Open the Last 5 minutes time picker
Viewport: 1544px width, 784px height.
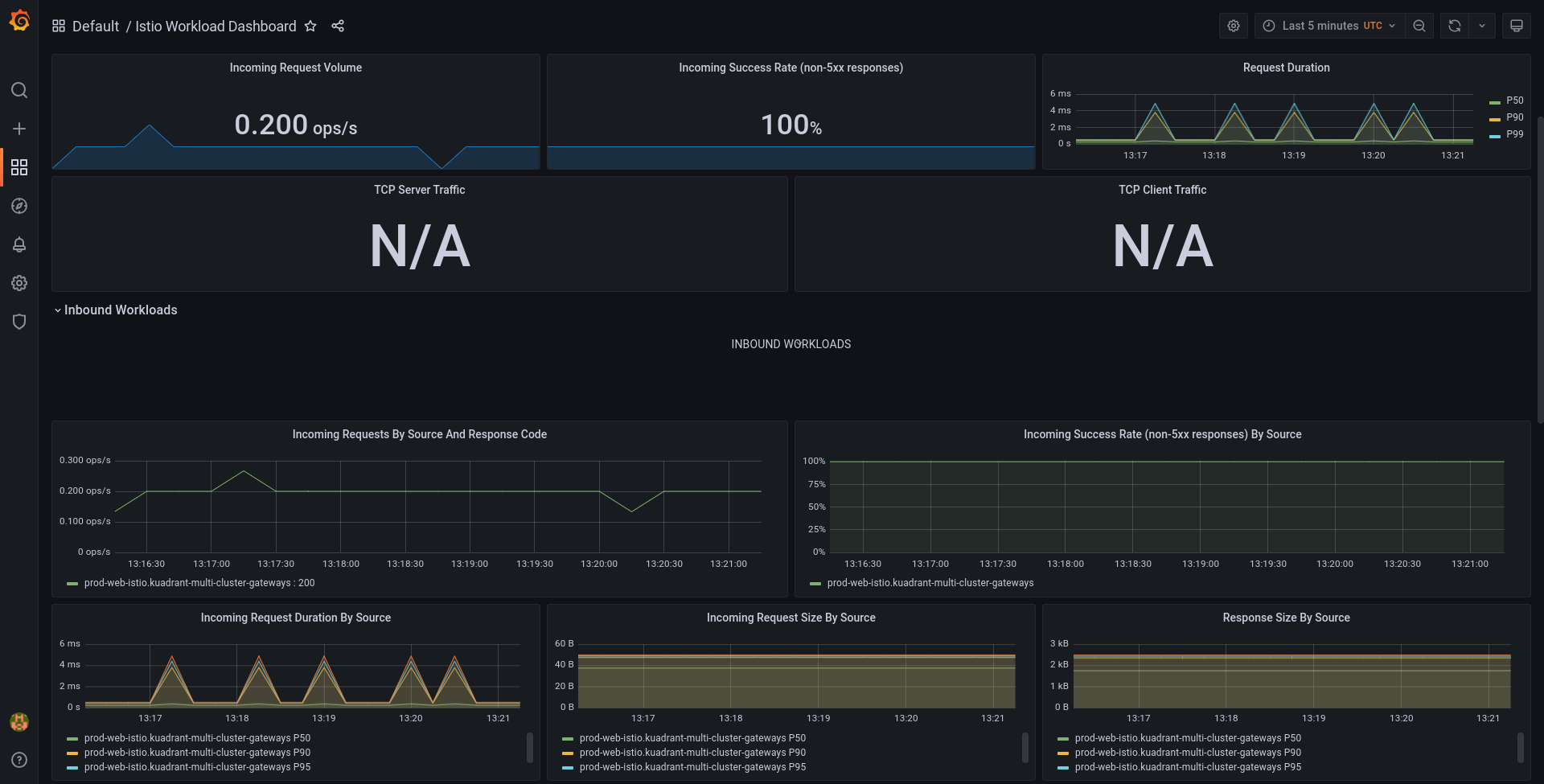[x=1329, y=26]
